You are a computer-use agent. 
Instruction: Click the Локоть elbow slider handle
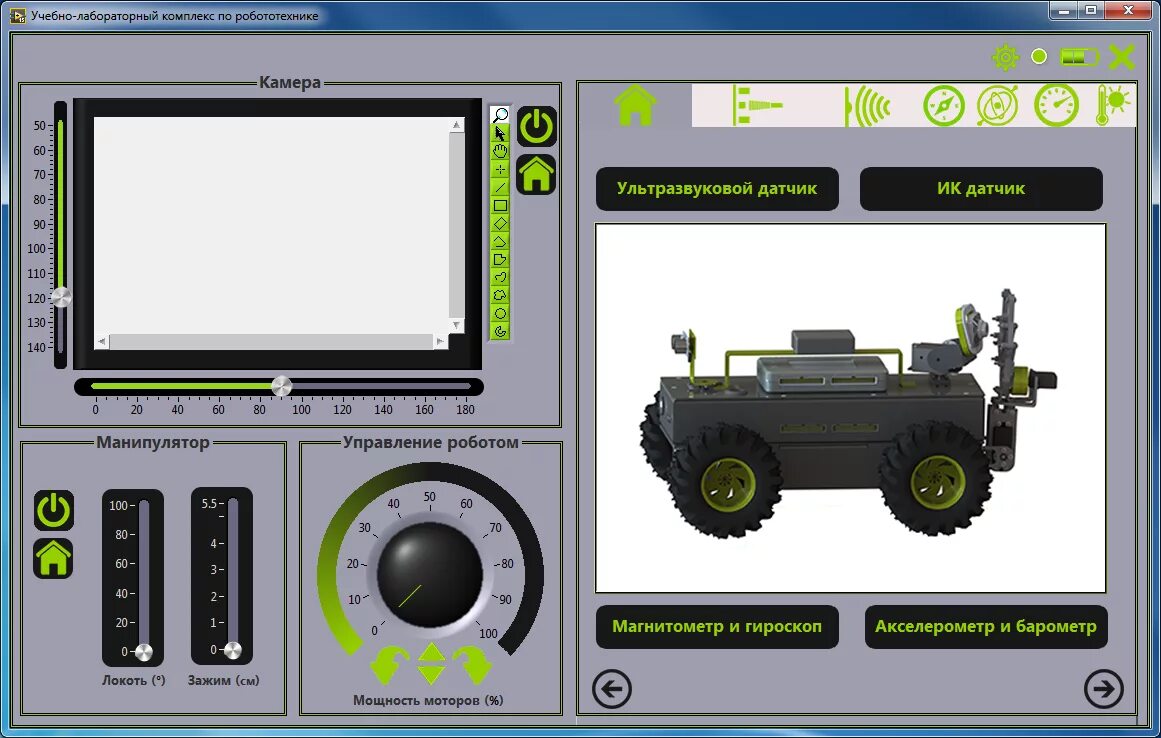(144, 652)
